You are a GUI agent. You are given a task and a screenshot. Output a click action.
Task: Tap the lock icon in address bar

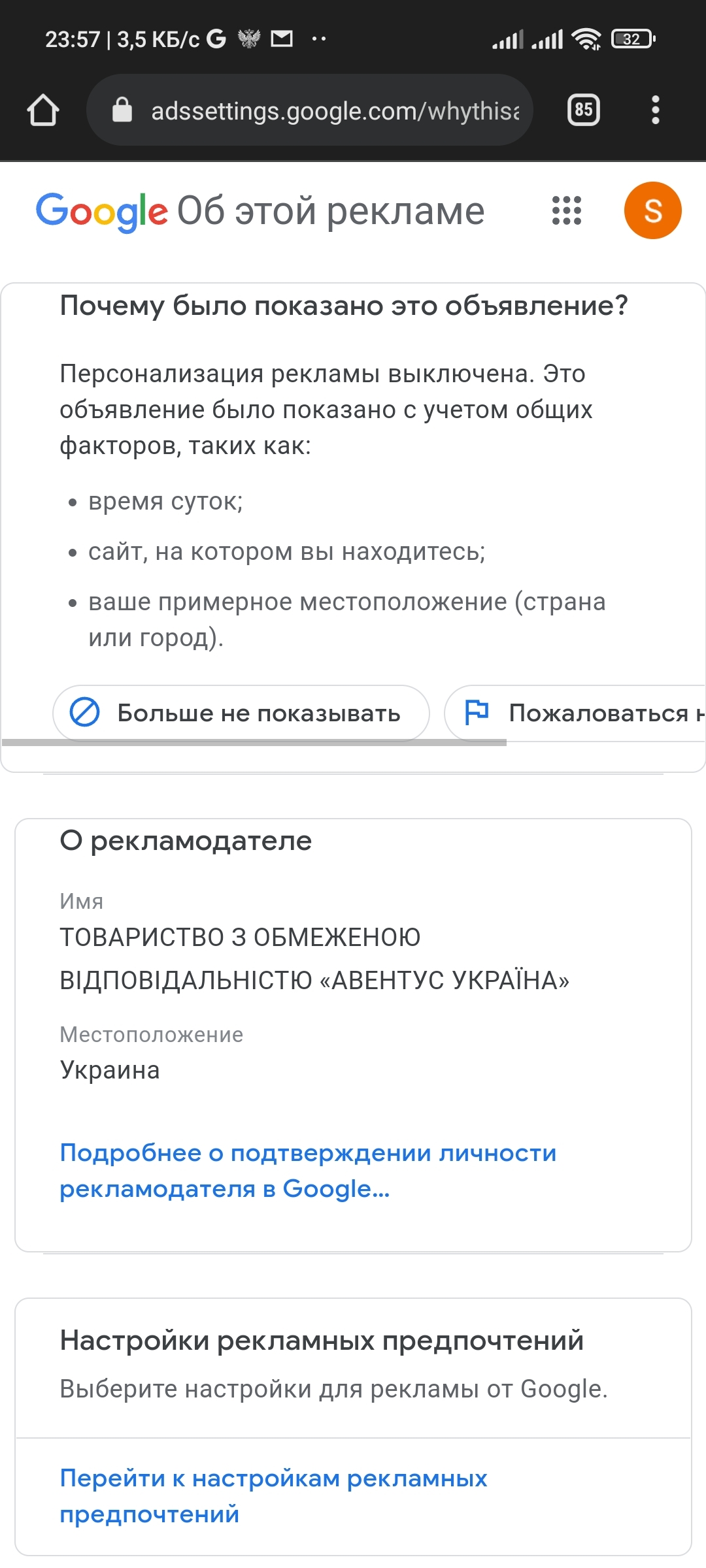pos(122,110)
